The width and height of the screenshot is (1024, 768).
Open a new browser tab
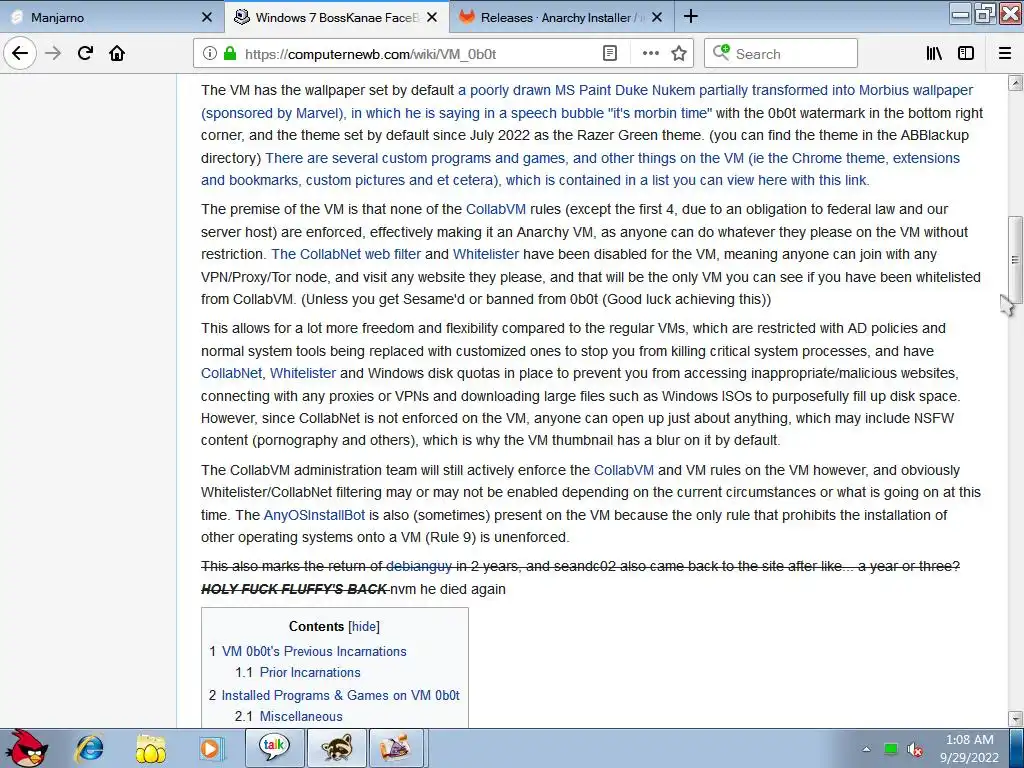point(691,17)
